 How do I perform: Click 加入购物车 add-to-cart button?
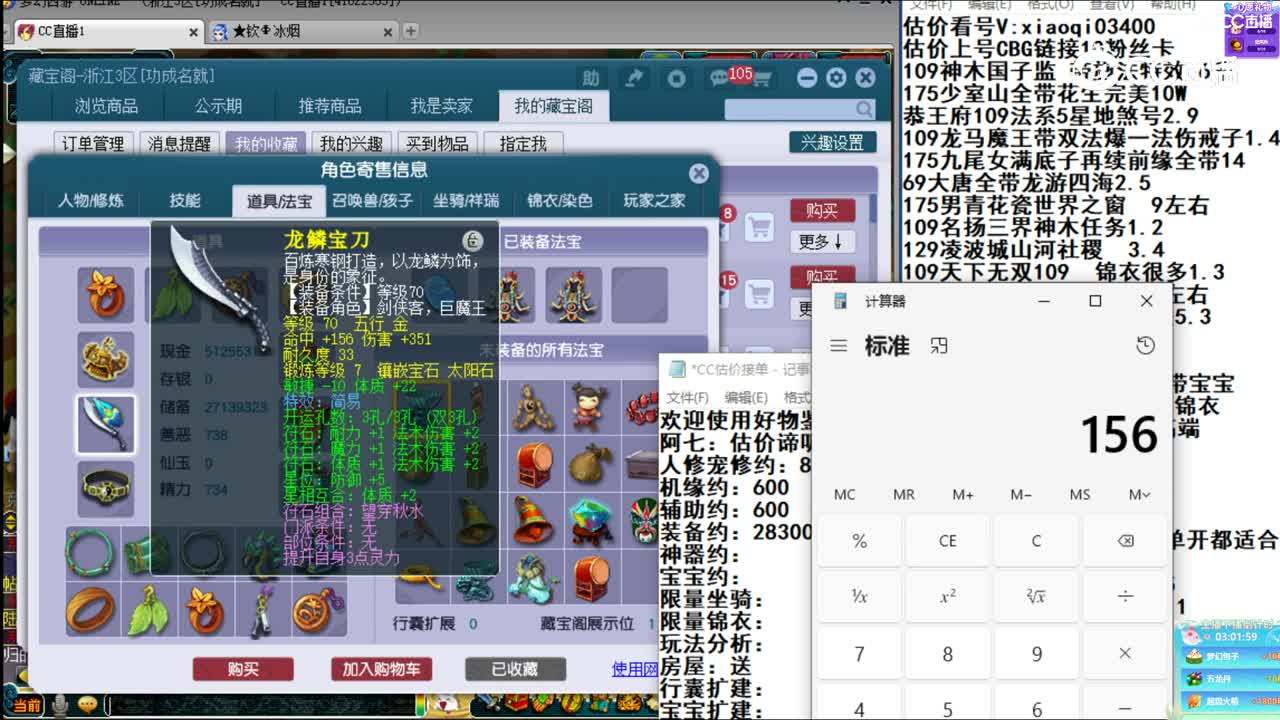(381, 669)
